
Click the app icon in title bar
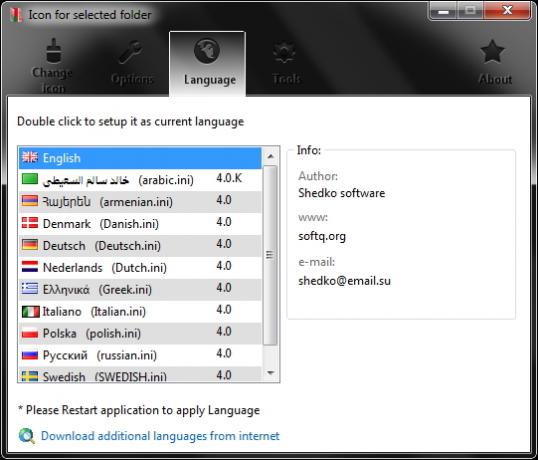coord(15,15)
